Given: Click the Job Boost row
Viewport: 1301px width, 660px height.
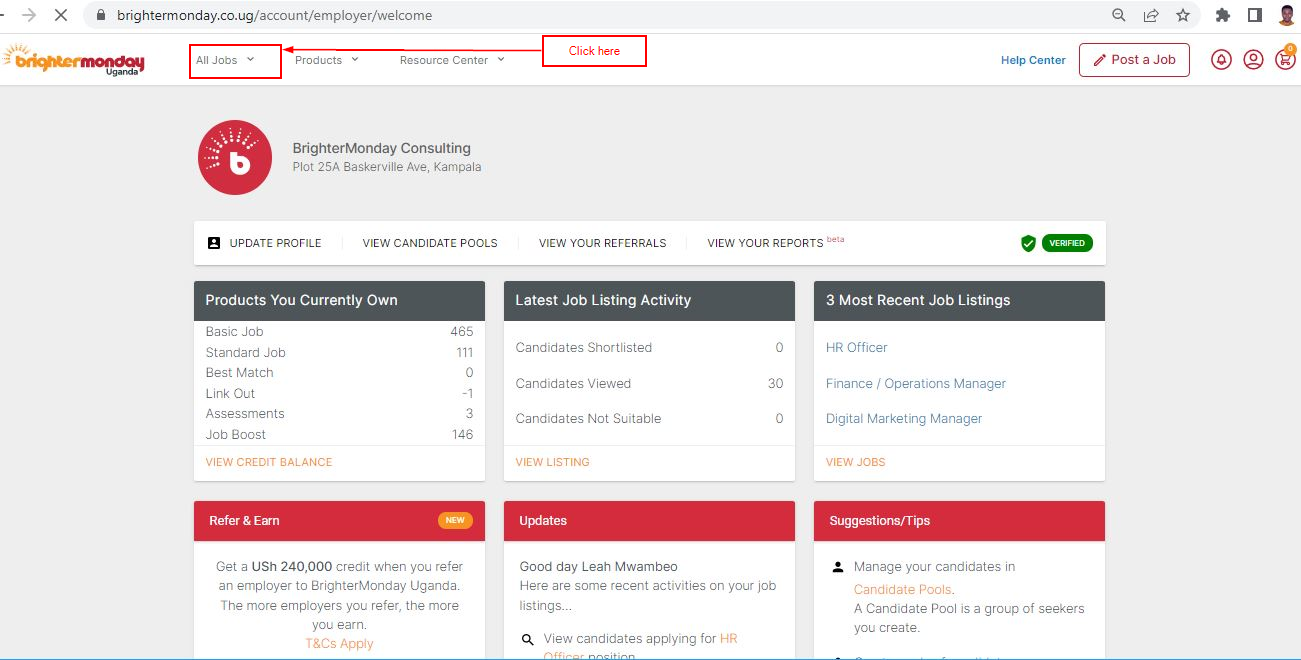Looking at the screenshot, I should pos(339,434).
